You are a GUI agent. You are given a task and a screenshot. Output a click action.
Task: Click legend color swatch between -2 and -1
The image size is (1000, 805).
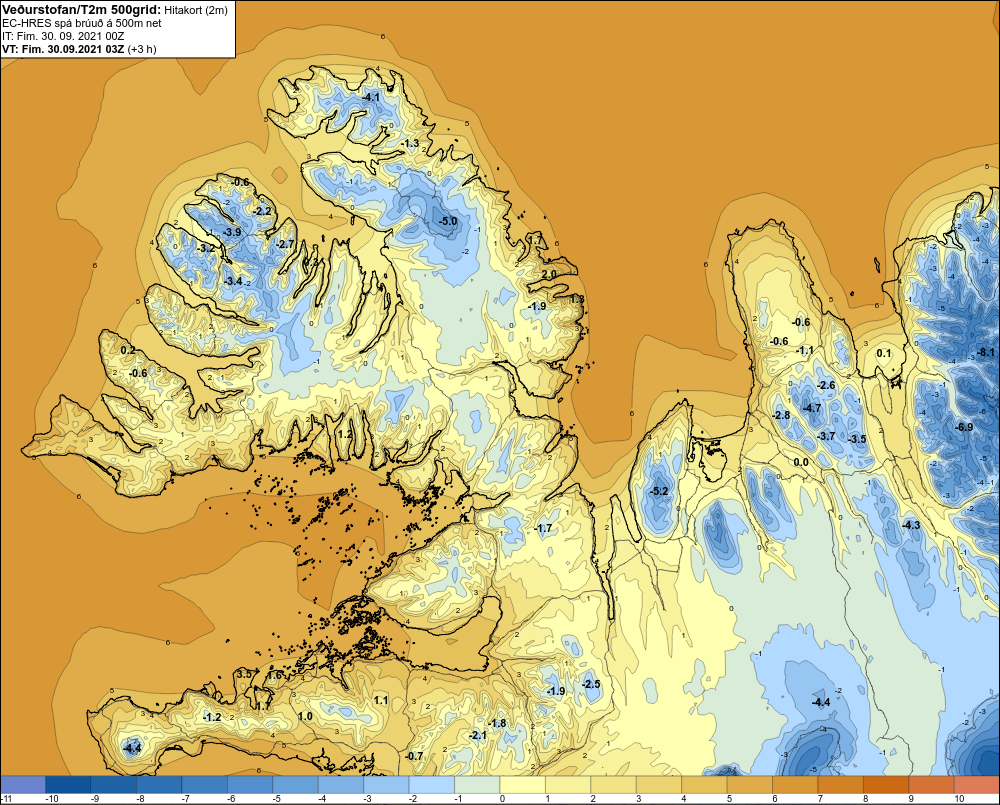[432, 784]
